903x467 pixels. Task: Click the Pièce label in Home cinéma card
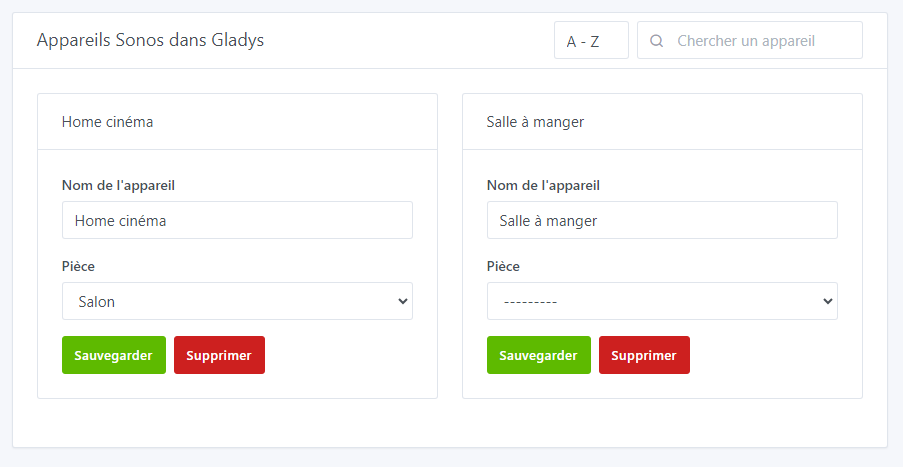(x=79, y=266)
